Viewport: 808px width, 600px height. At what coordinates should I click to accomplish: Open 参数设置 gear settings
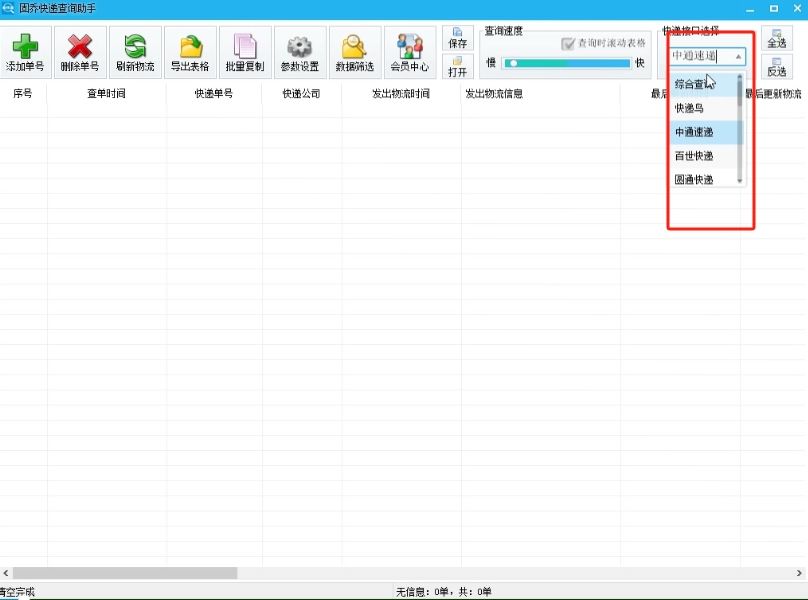point(300,52)
